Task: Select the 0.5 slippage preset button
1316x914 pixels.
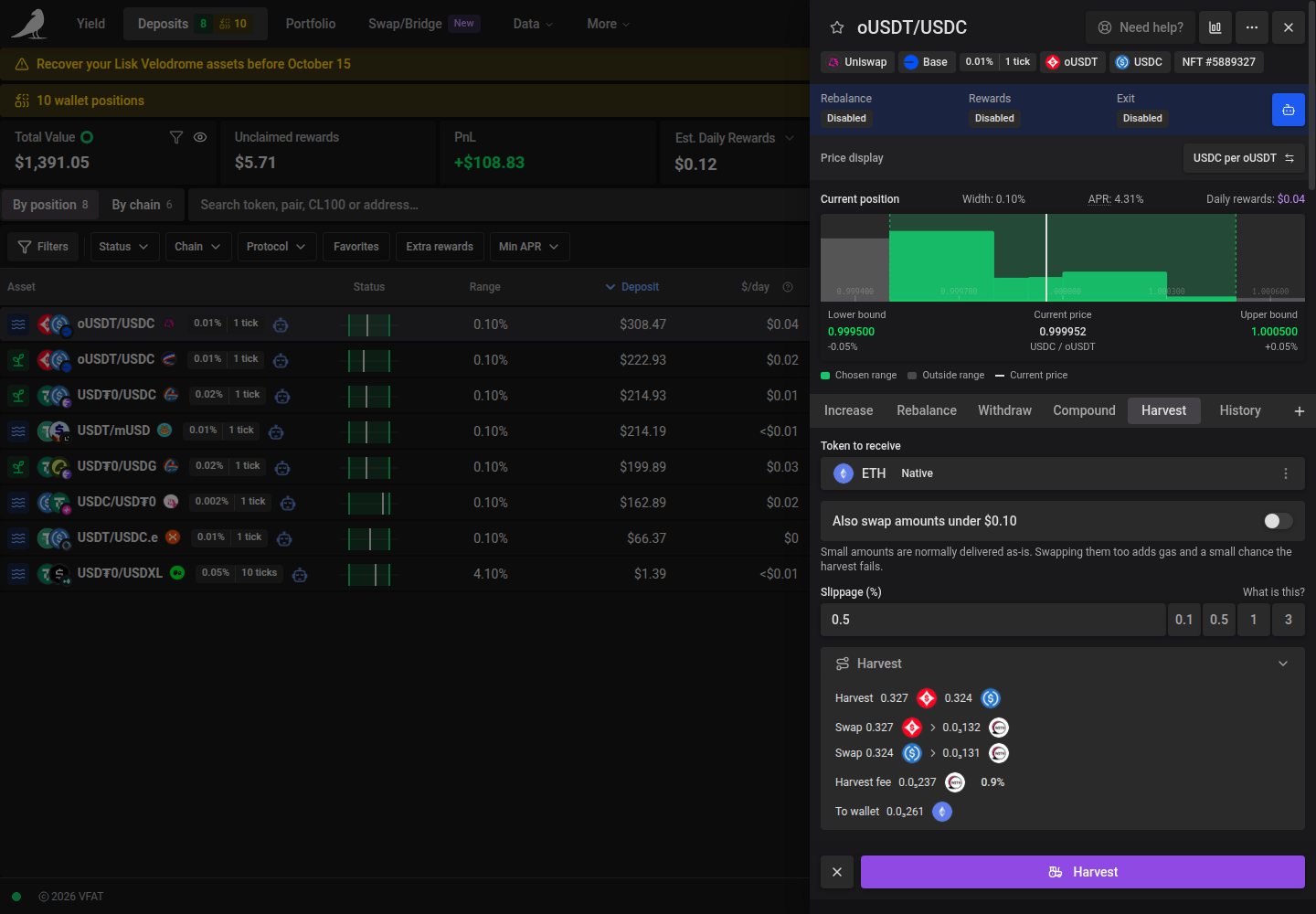Action: pos(1219,620)
